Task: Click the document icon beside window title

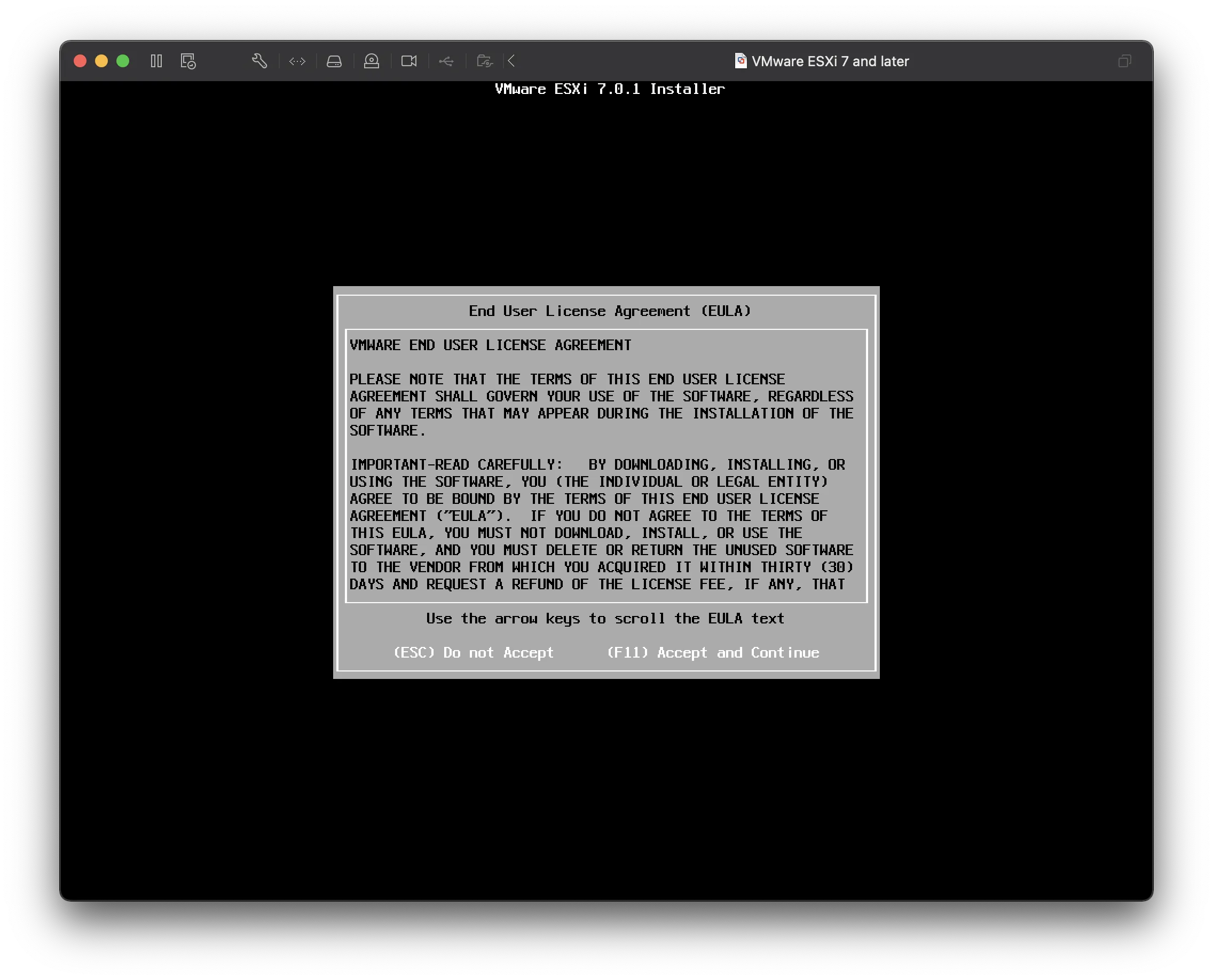Action: tap(741, 61)
